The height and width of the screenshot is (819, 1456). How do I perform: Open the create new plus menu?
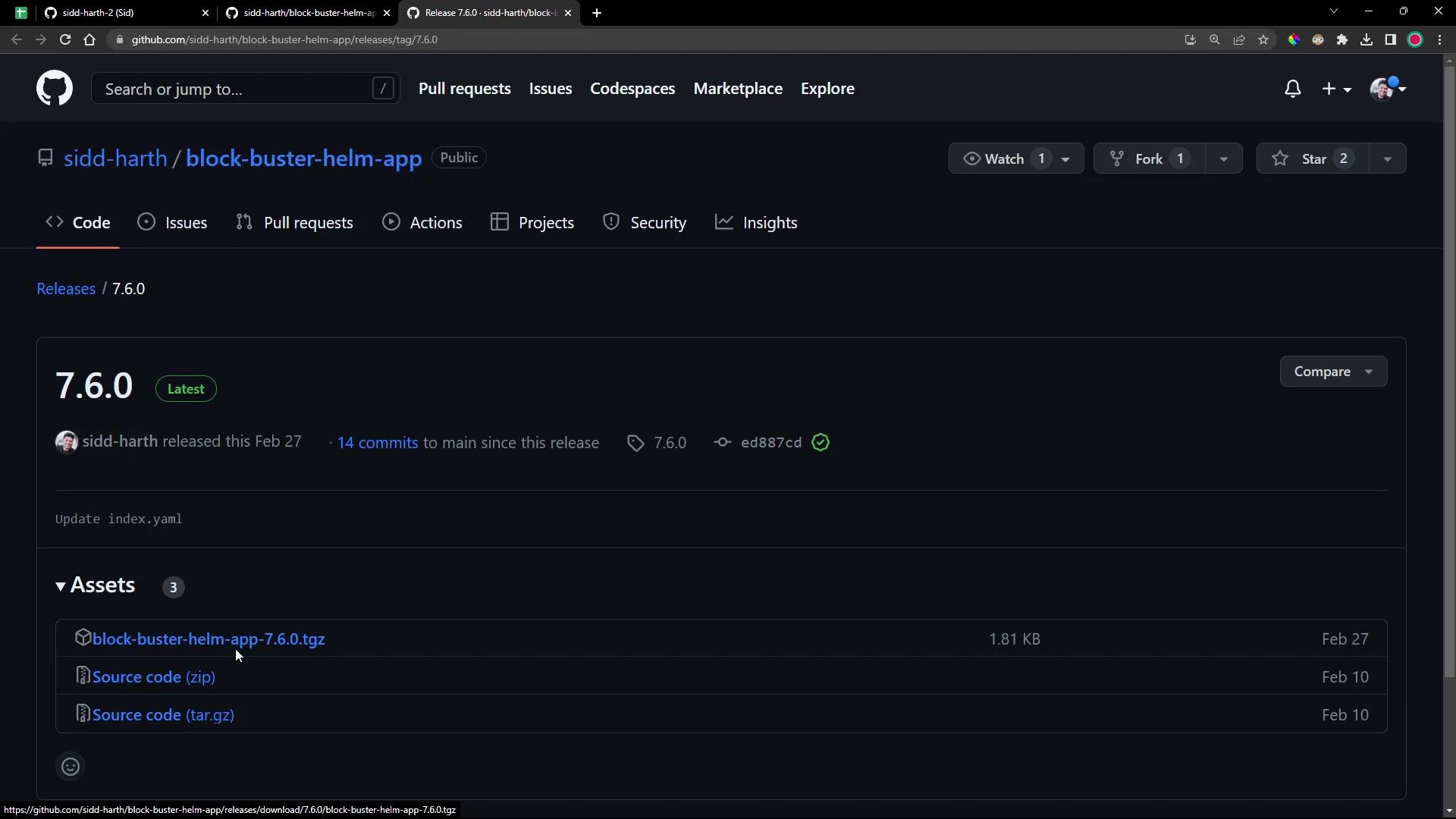pyautogui.click(x=1336, y=89)
